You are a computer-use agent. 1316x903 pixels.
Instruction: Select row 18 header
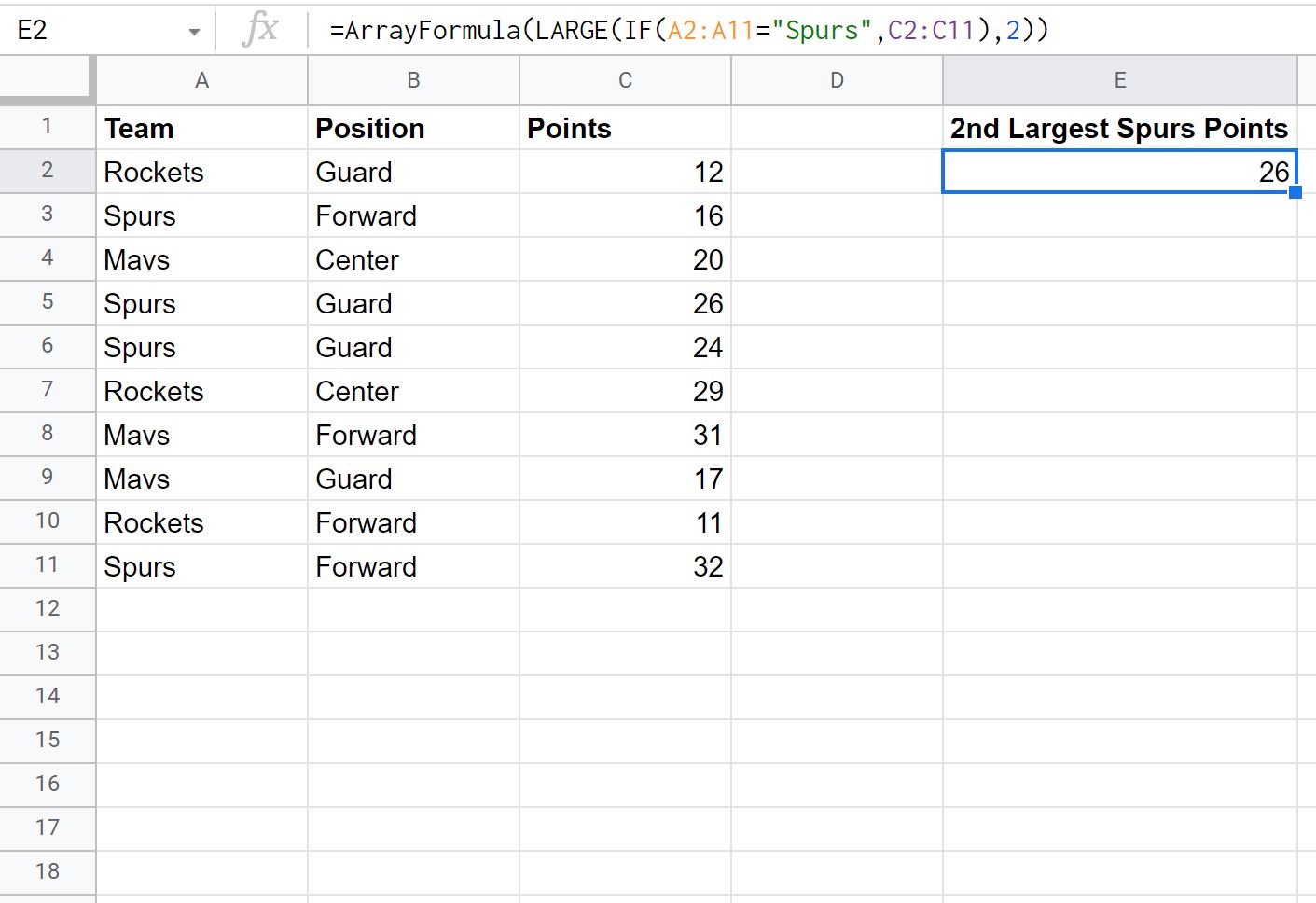pos(48,872)
